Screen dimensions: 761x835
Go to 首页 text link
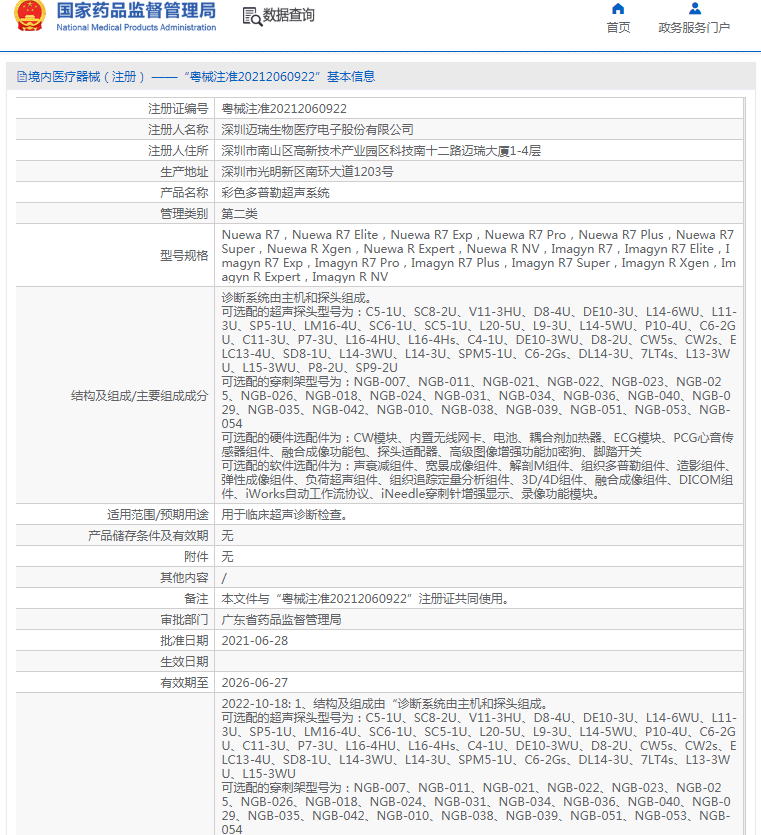pyautogui.click(x=618, y=28)
